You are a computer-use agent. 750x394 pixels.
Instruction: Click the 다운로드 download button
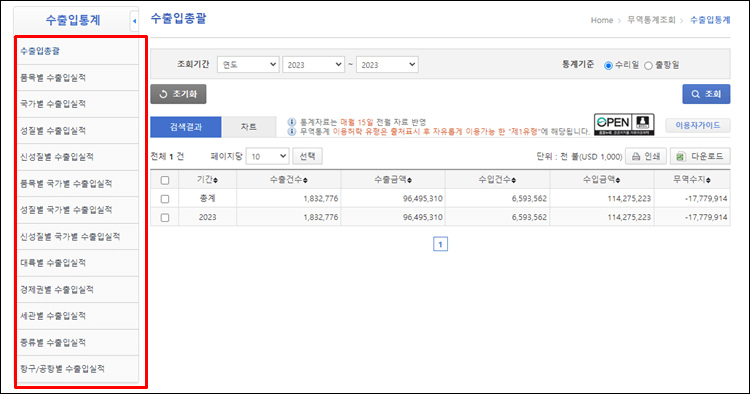(x=700, y=156)
